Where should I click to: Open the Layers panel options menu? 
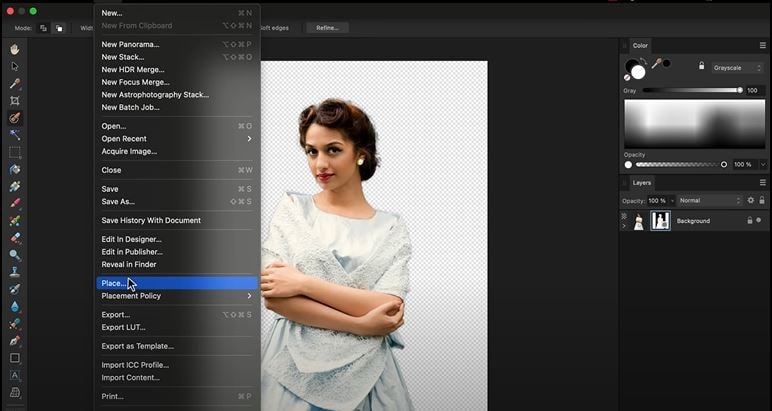click(x=763, y=183)
